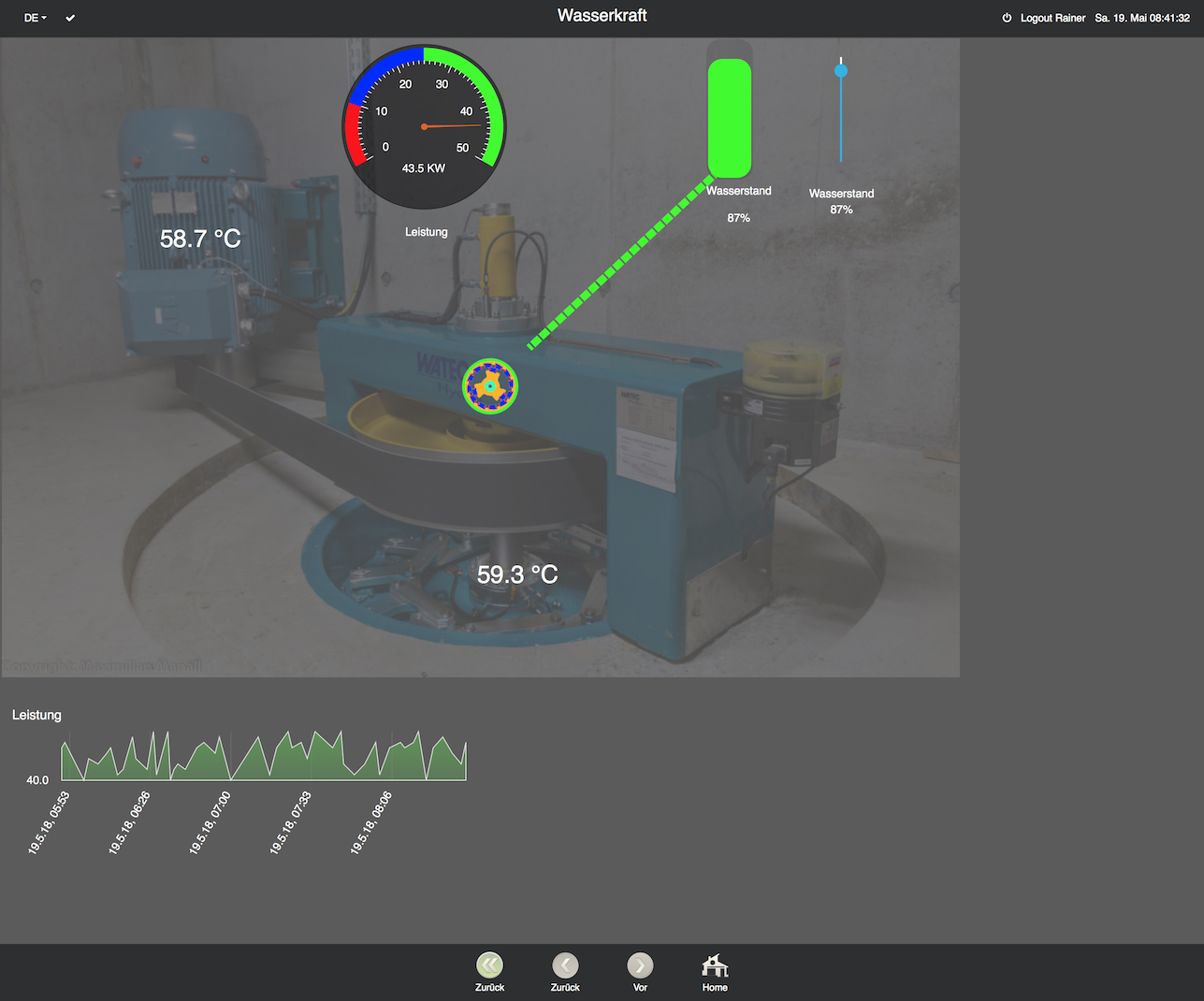Click the checkmark icon in the top bar
Screen dimensions: 1204x1001
point(70,17)
